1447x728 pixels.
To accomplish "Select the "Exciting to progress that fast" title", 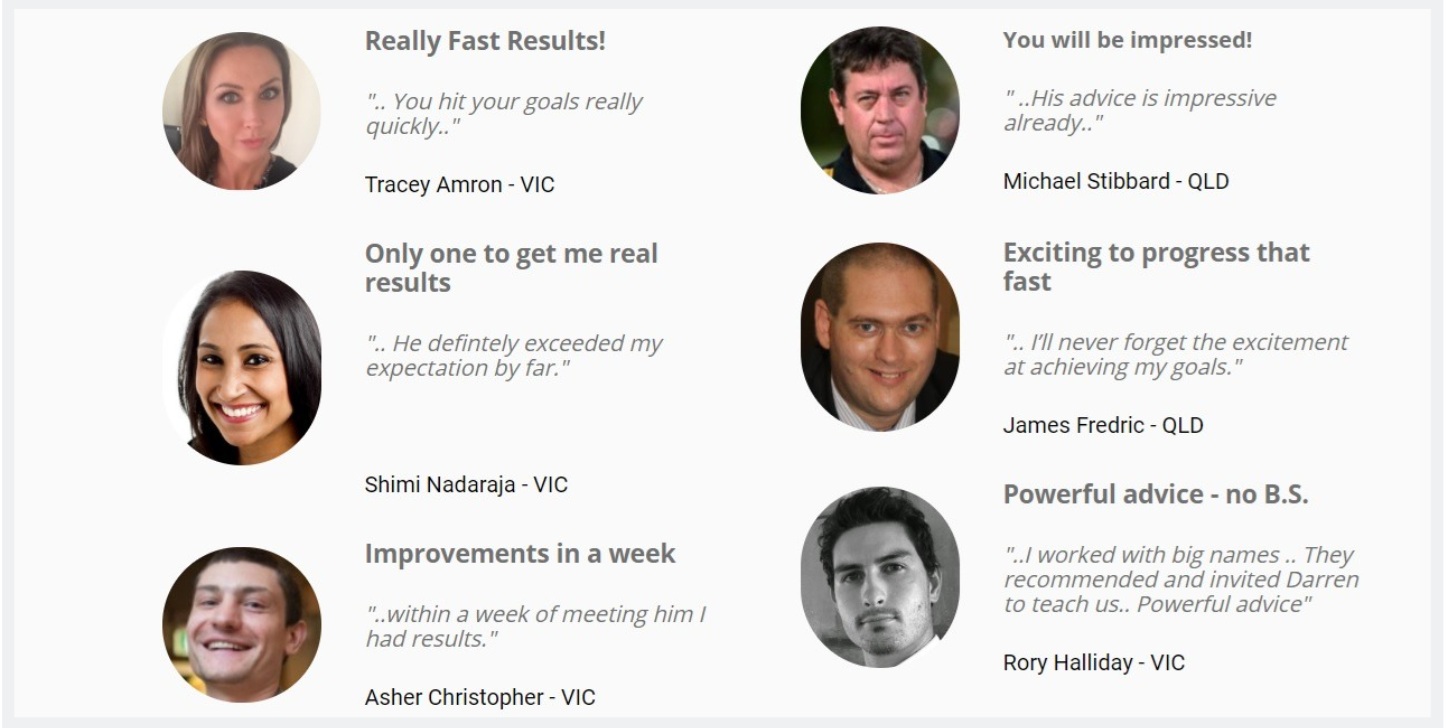I will pyautogui.click(x=1156, y=266).
